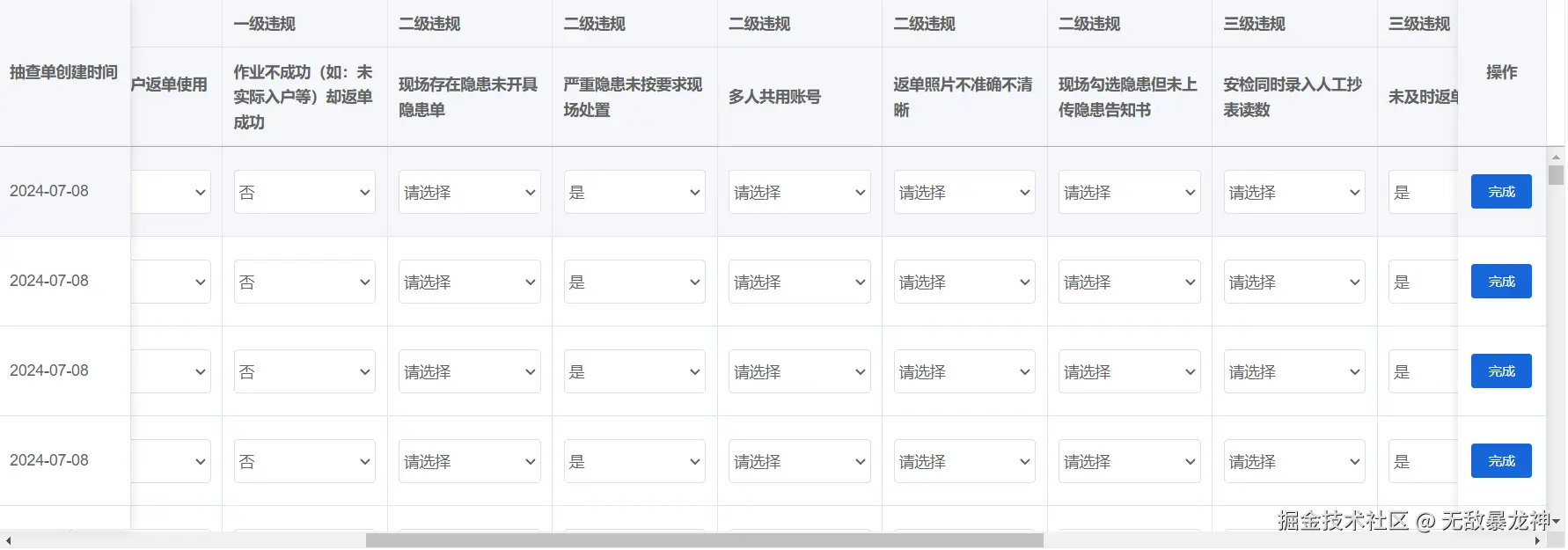This screenshot has height=550, width=1568.
Task: Click horizontal scrollbar right arrow
Action: (1537, 540)
